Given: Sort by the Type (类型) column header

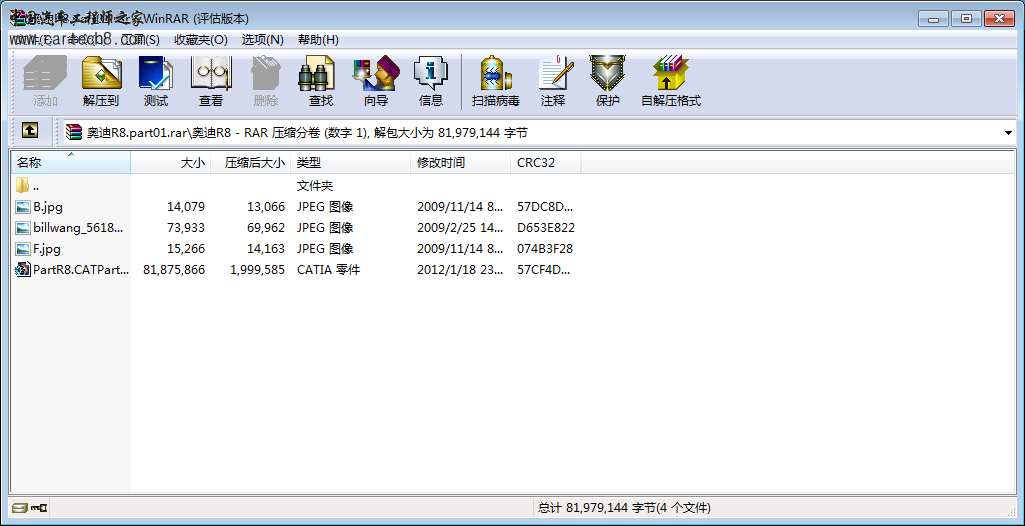Looking at the screenshot, I should (x=350, y=163).
